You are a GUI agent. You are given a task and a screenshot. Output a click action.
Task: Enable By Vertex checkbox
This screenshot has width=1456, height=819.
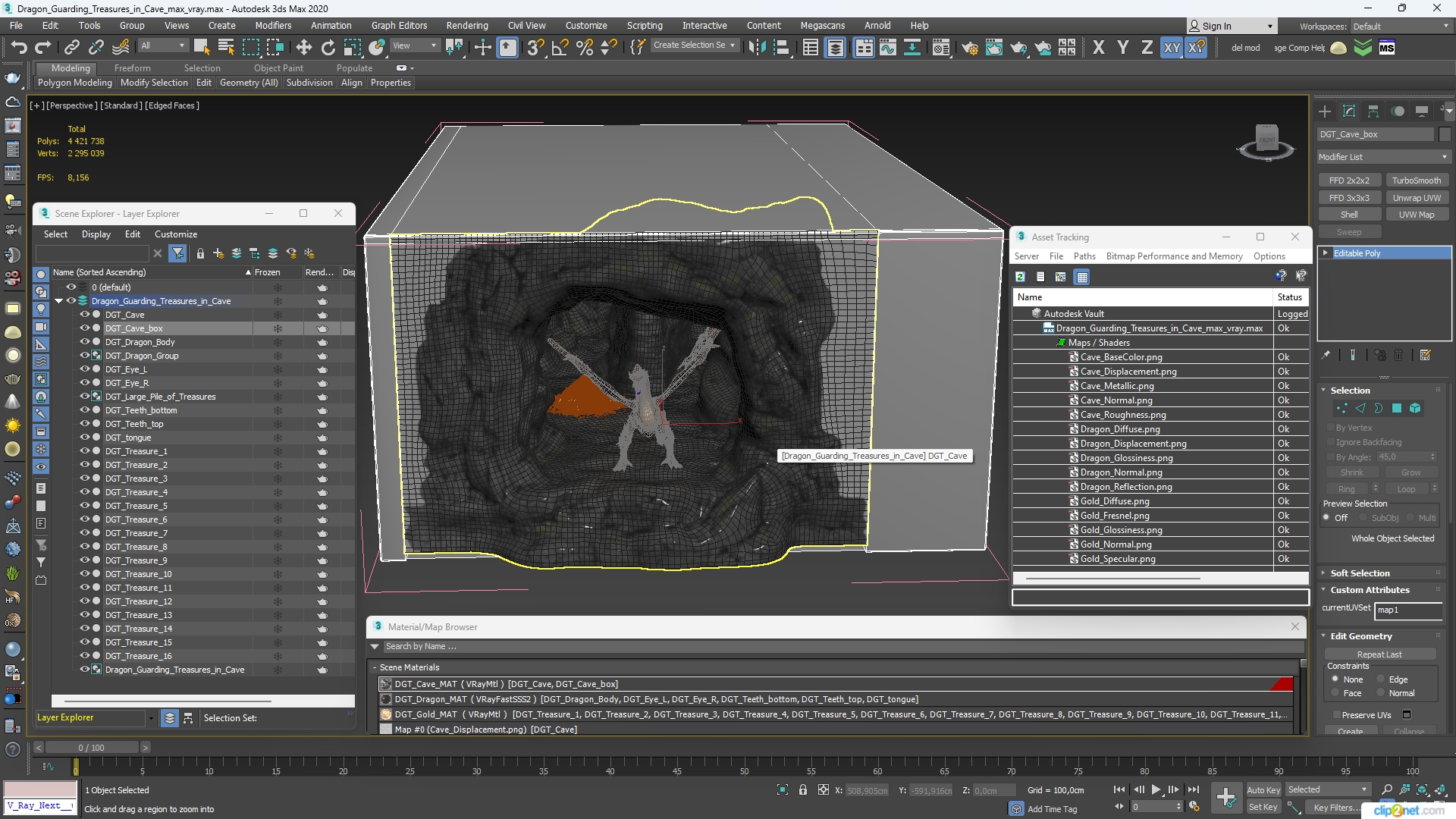(x=1331, y=428)
